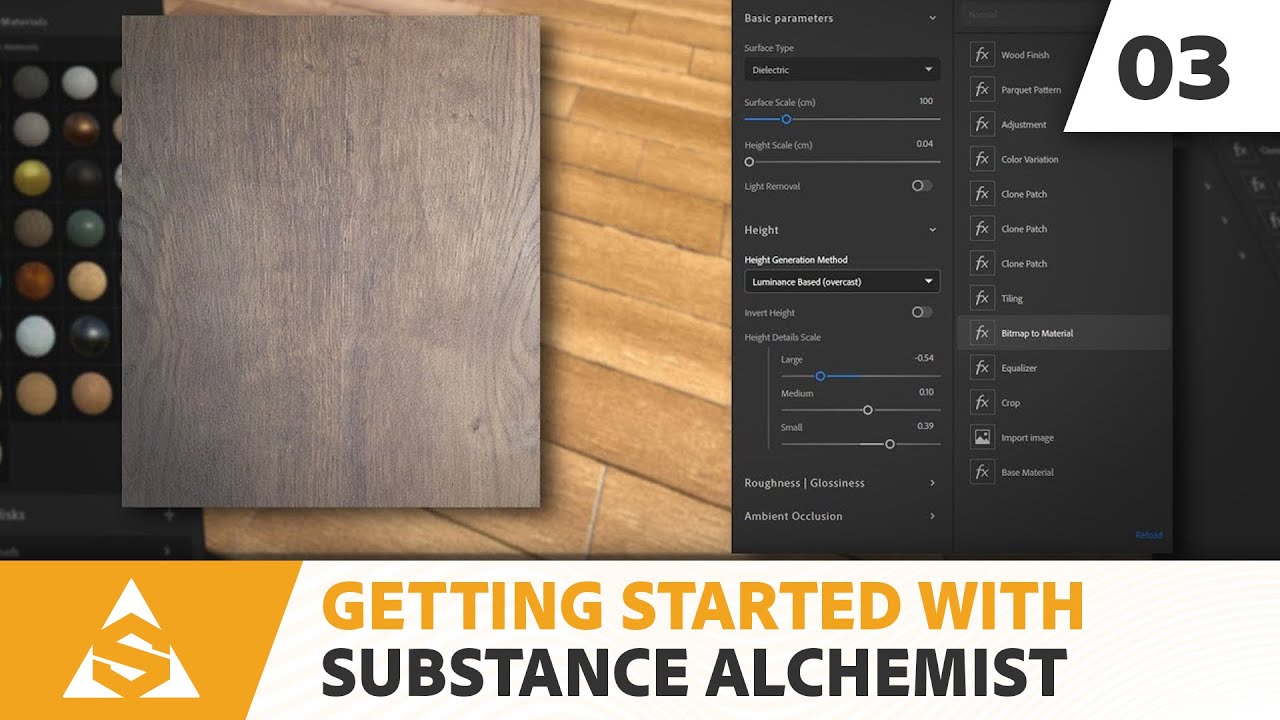Screen dimensions: 1280x720
Task: Click the picture icon beside Import image
Action: [x=982, y=437]
